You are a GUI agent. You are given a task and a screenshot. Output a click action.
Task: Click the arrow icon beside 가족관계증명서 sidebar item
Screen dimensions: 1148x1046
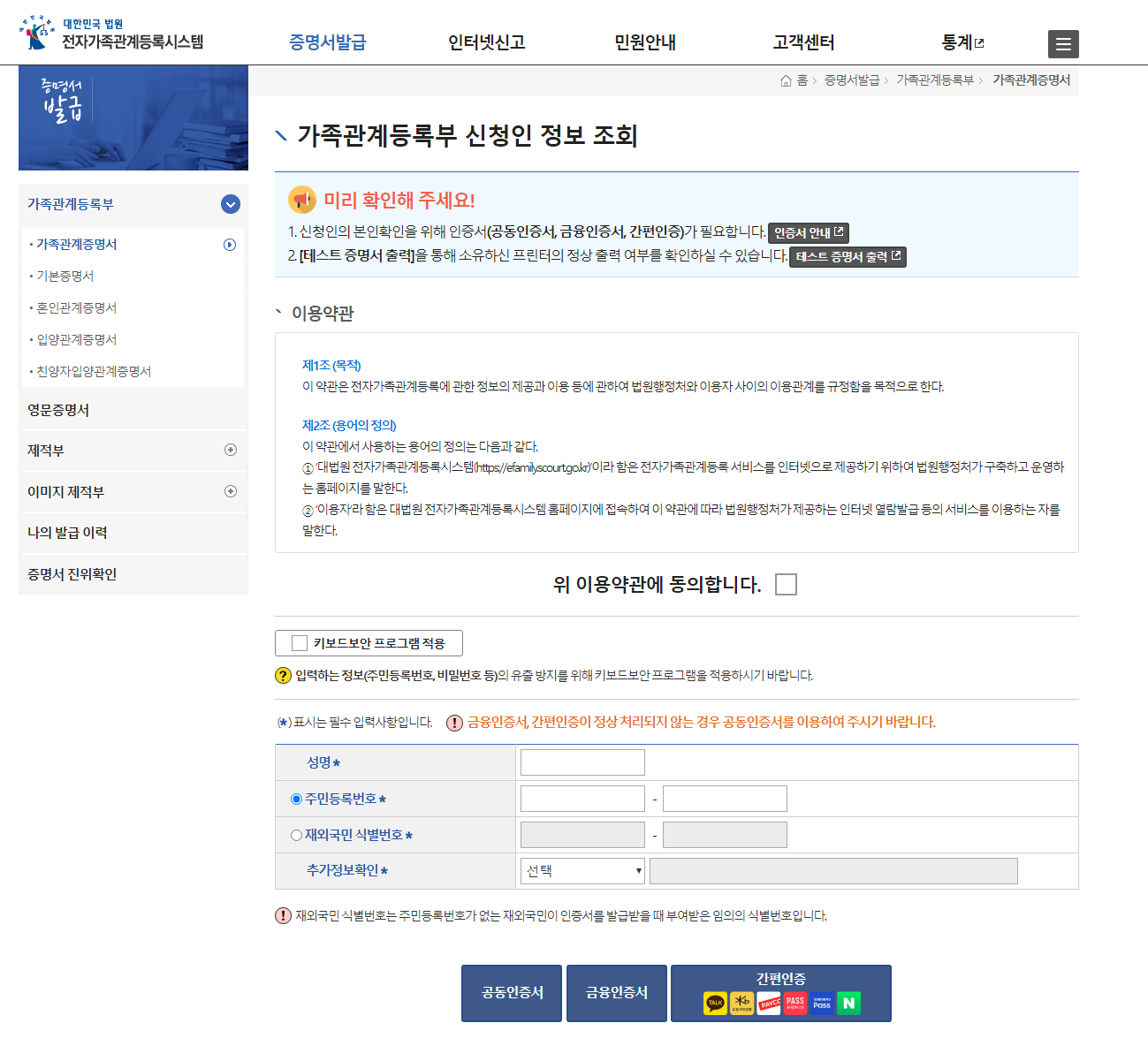click(230, 245)
